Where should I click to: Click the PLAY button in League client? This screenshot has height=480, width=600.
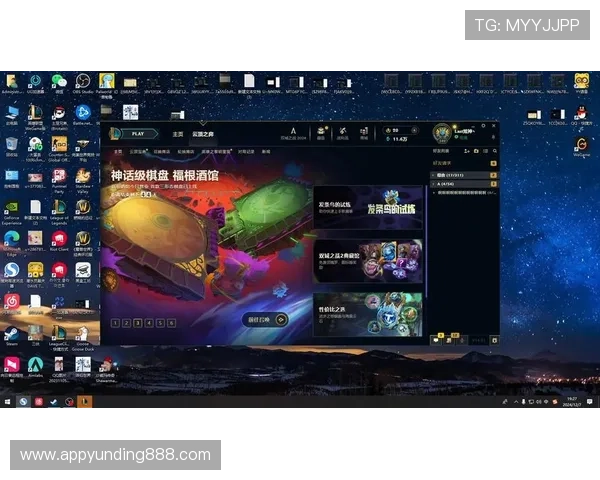(x=139, y=133)
